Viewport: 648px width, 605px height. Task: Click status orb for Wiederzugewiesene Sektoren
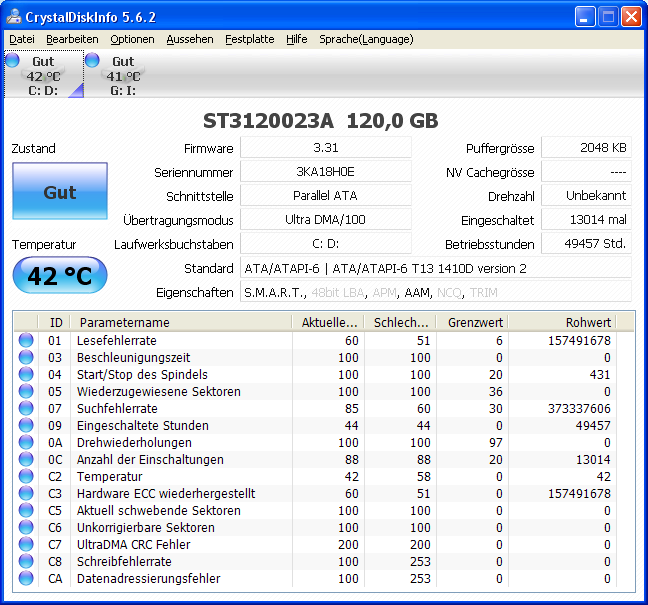pyautogui.click(x=26, y=391)
